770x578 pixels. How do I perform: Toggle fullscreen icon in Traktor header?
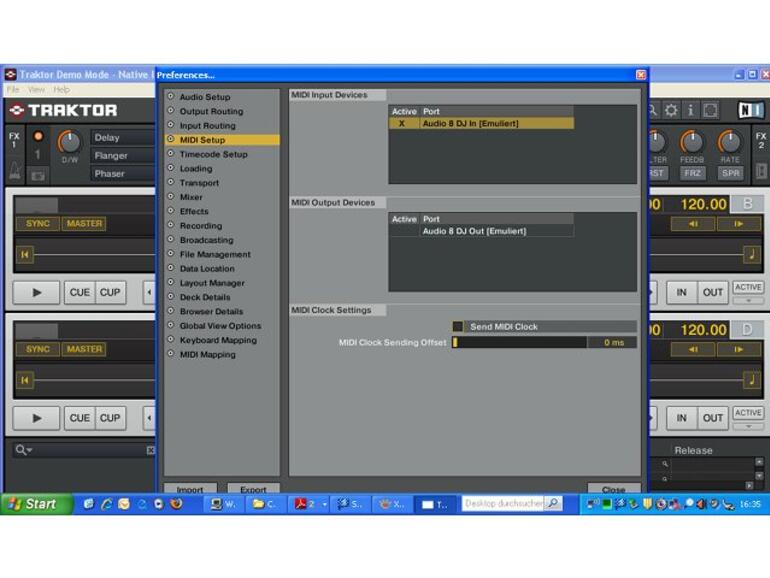(710, 110)
